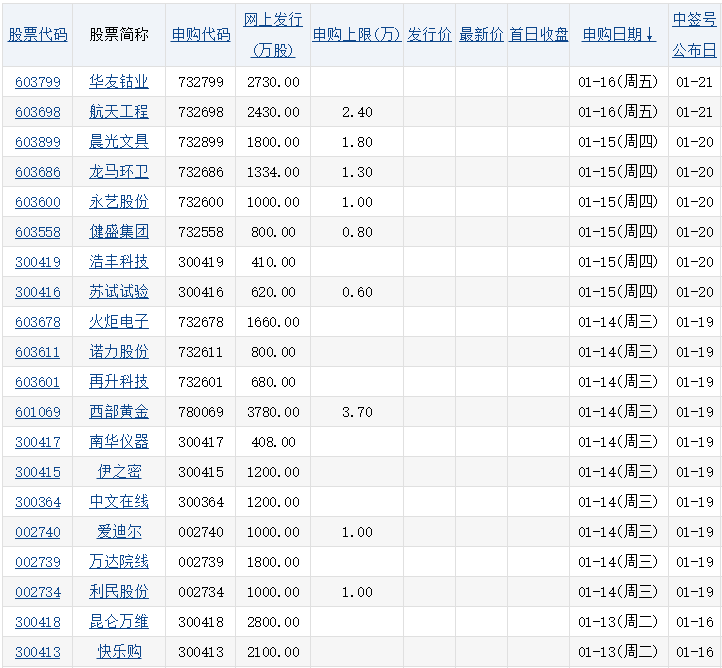Open 南华仪器 stock link

tap(119, 442)
